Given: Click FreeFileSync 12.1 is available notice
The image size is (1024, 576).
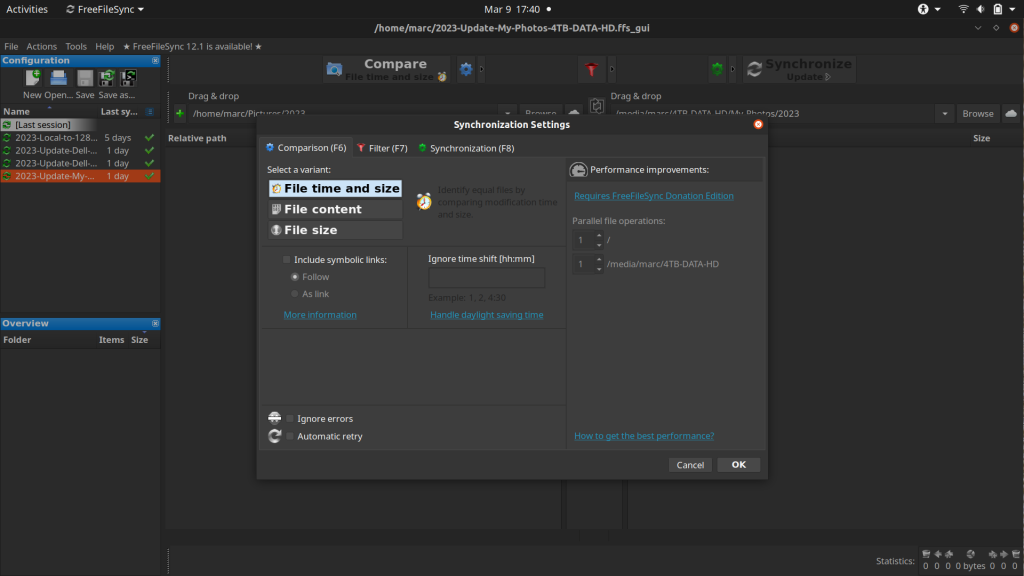Looking at the screenshot, I should 192,46.
